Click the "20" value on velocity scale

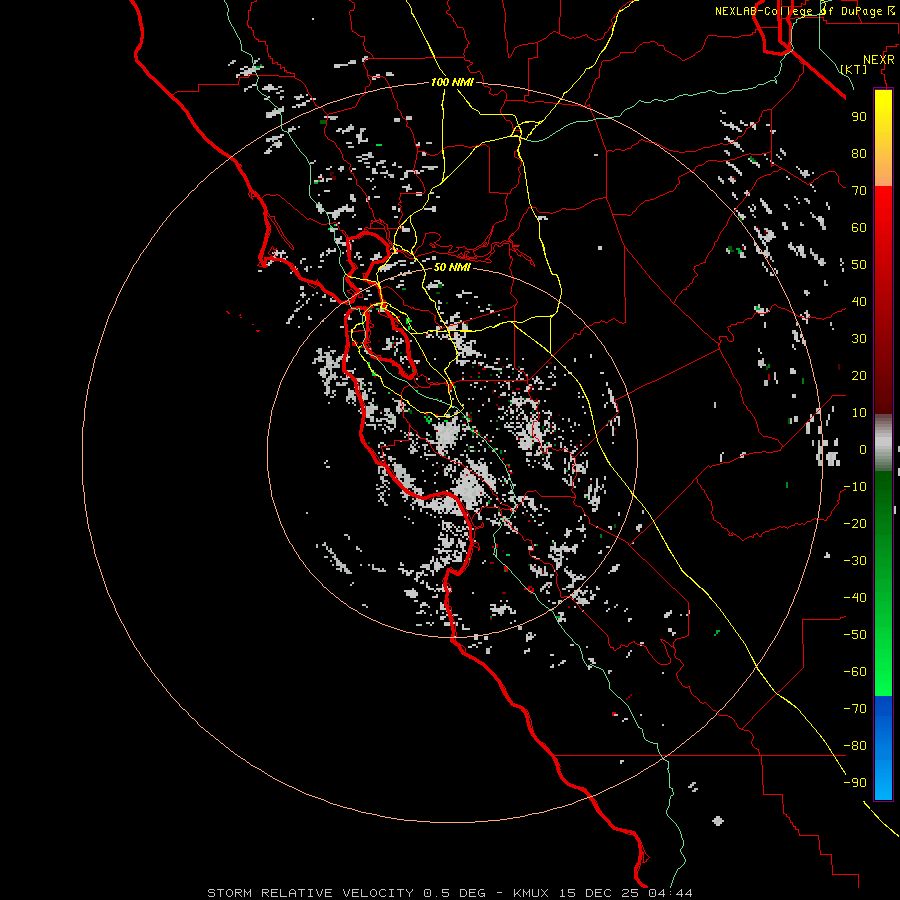[x=859, y=376]
